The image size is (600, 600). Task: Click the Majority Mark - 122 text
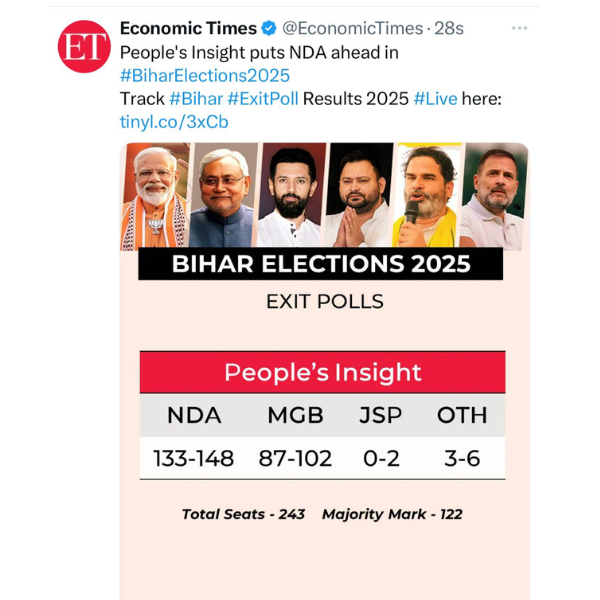(392, 514)
